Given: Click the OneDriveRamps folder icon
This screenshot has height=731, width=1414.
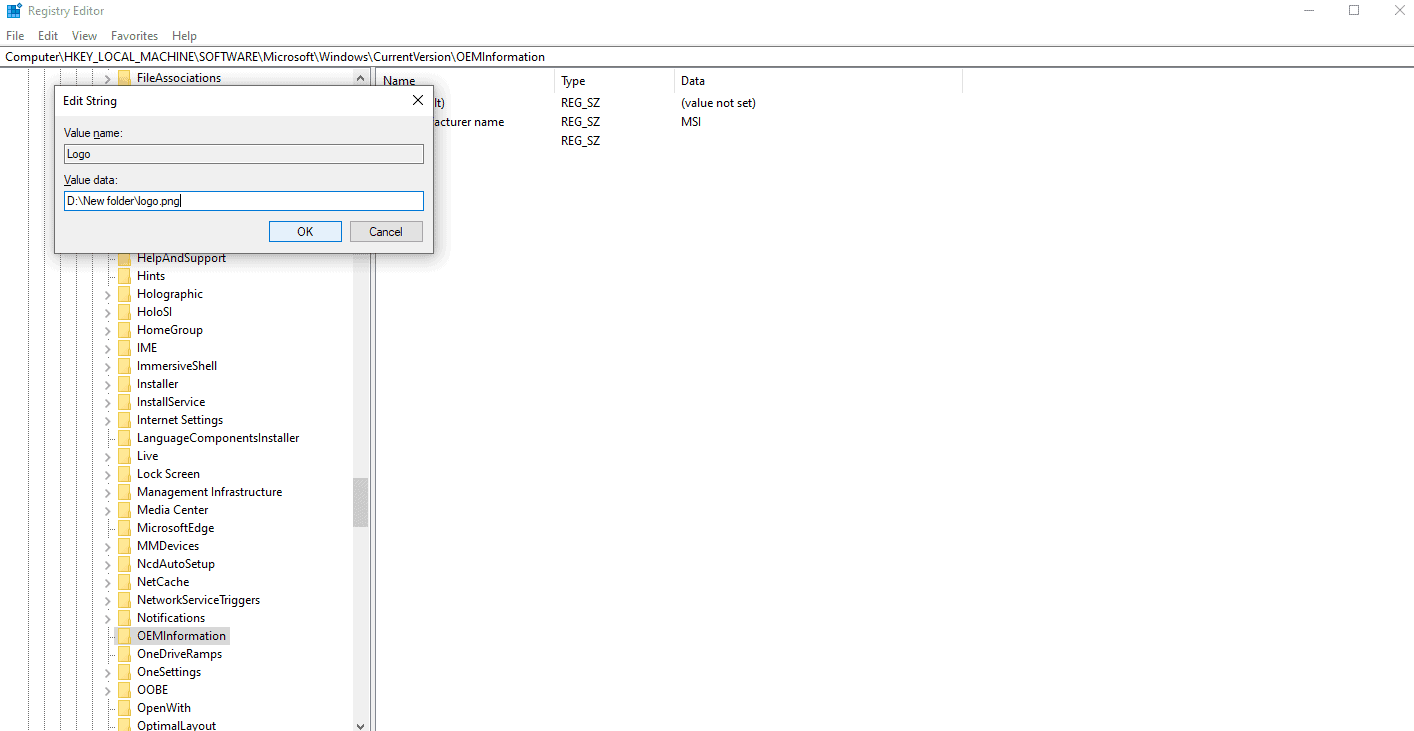Looking at the screenshot, I should point(124,654).
